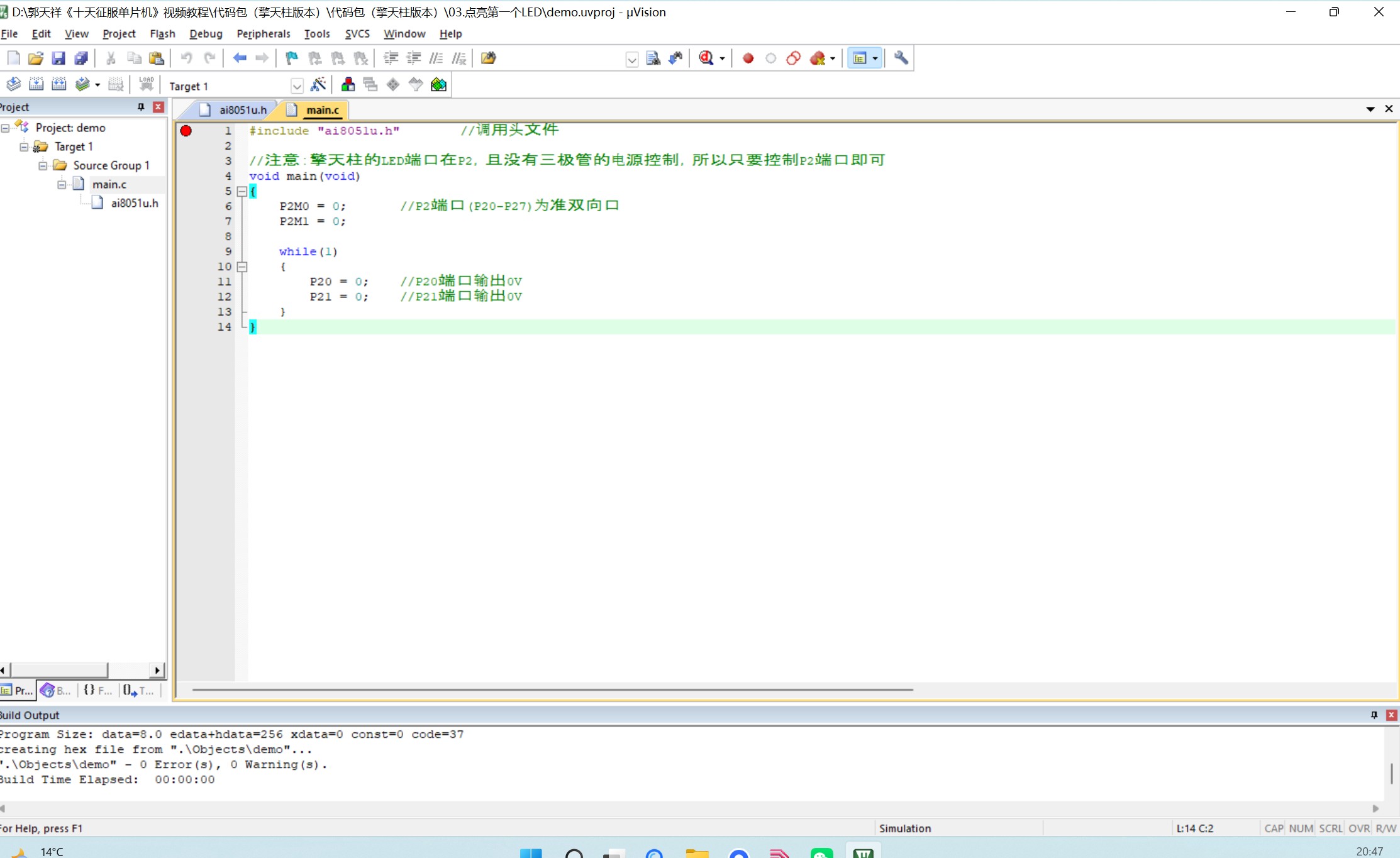Collapse code fold at line 5
The width and height of the screenshot is (1400, 858).
pyautogui.click(x=242, y=191)
